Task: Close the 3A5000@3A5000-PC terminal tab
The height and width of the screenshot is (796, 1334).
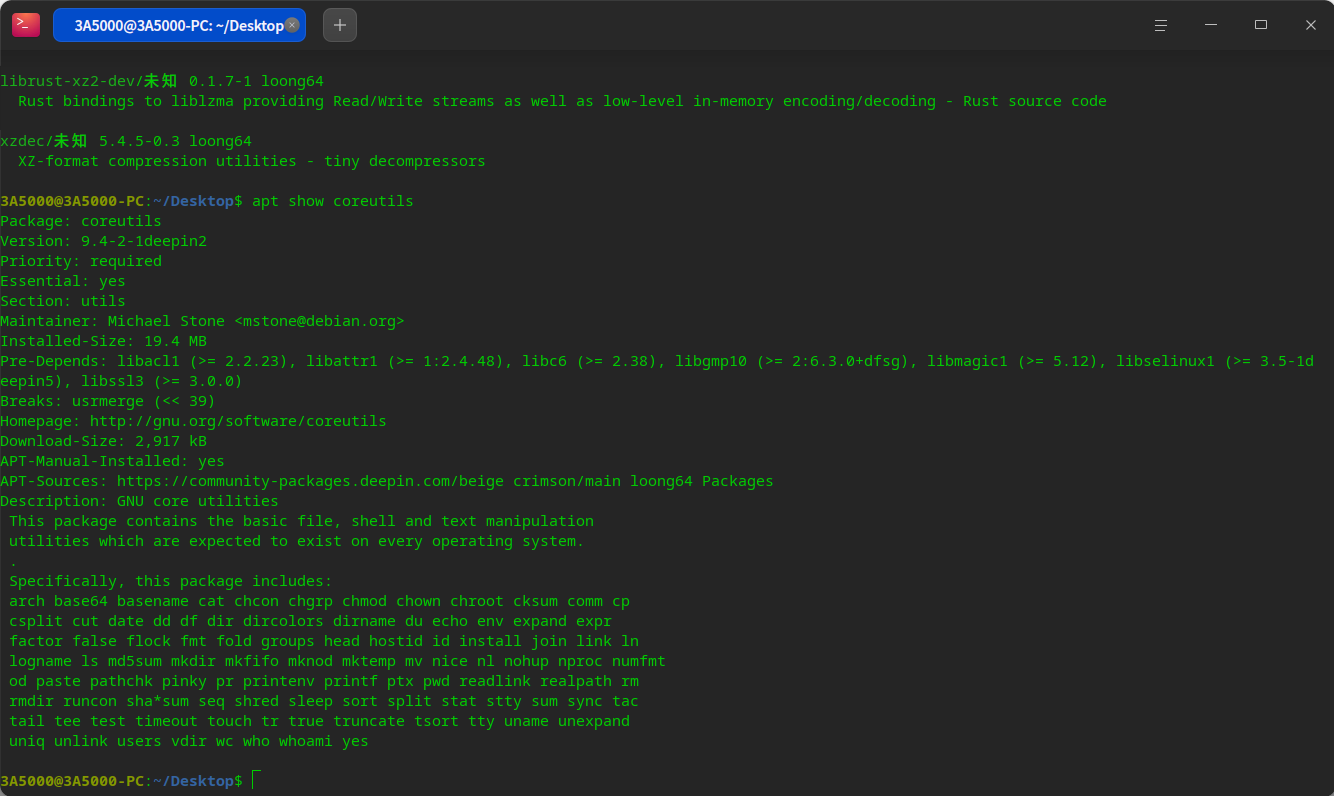Action: coord(292,25)
